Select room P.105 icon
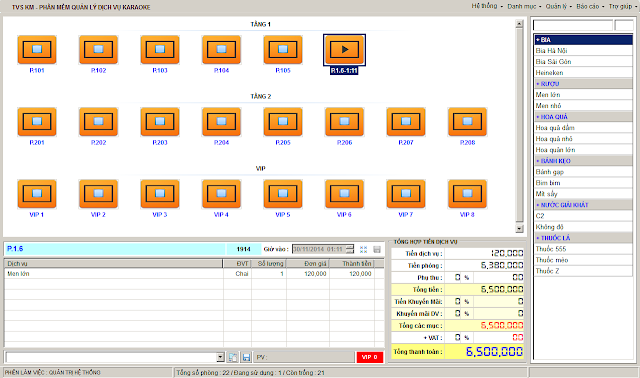Viewport: 640px width, 378px height. (x=283, y=49)
